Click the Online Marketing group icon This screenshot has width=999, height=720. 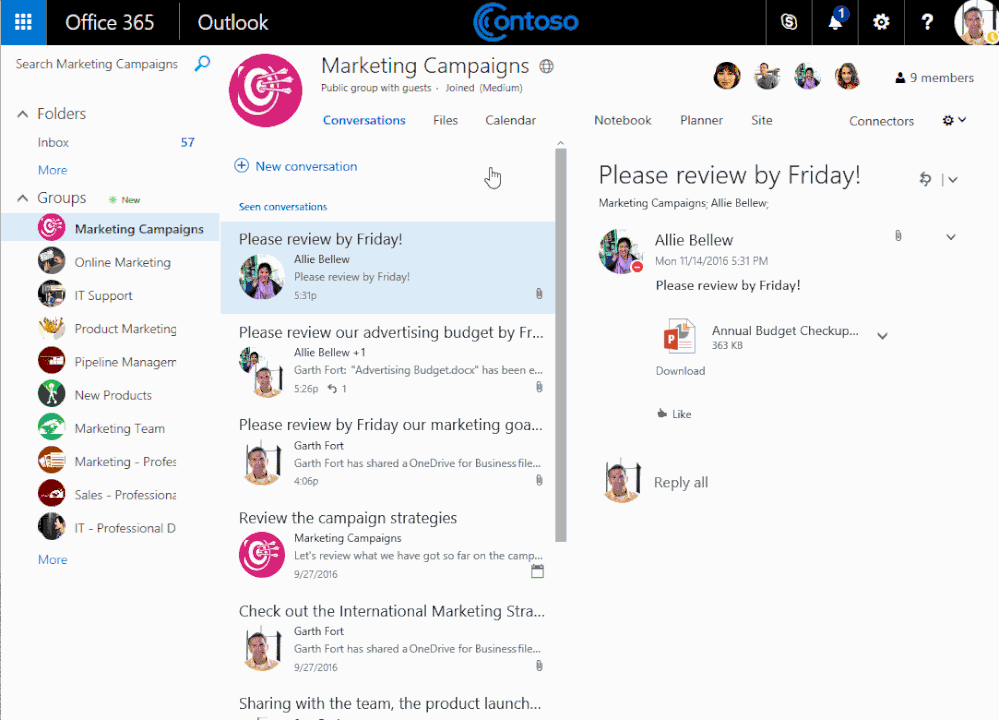pos(52,261)
